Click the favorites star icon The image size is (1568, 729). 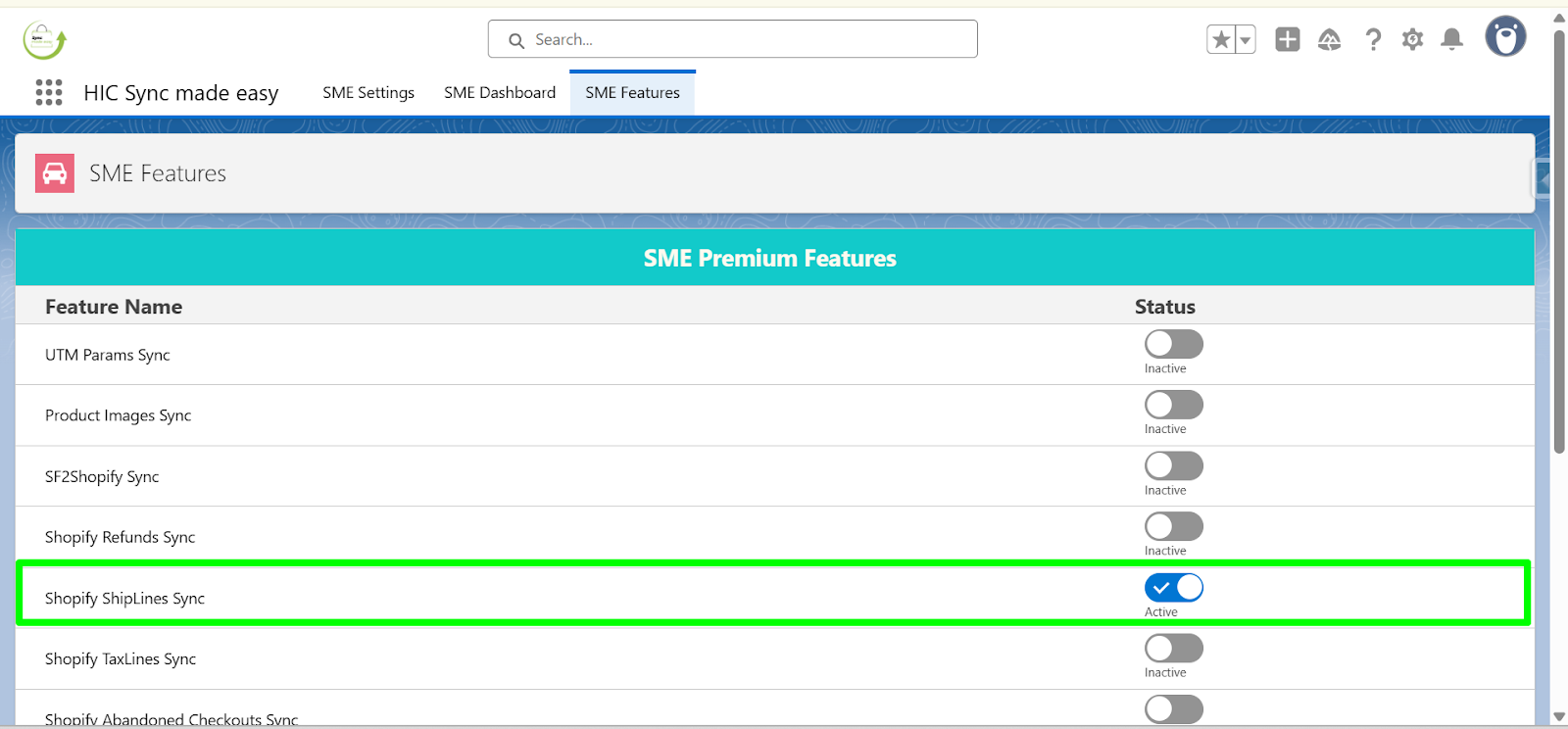[x=1221, y=40]
